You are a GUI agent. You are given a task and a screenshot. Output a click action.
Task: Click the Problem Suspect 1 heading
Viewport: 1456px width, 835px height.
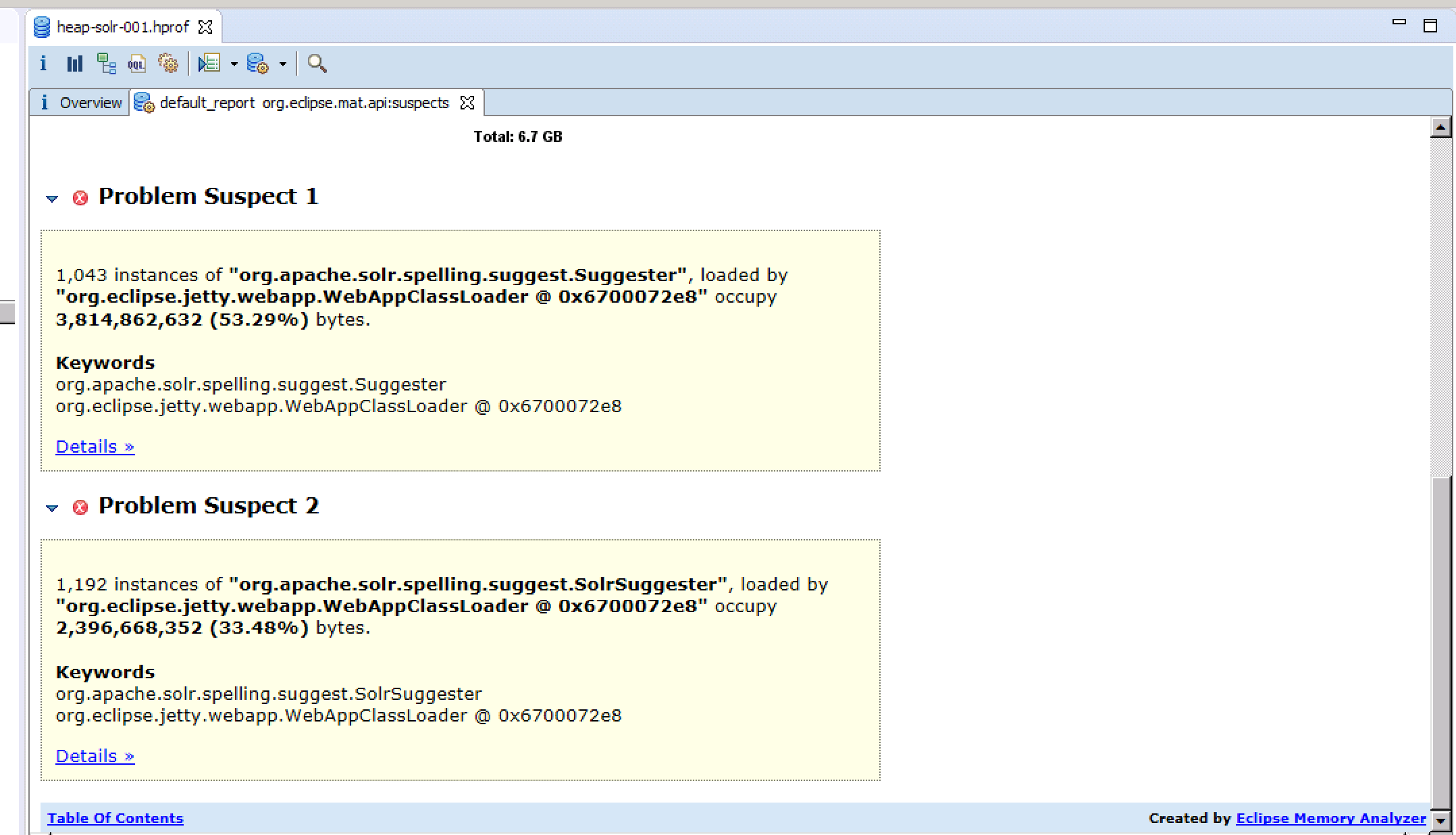[209, 196]
